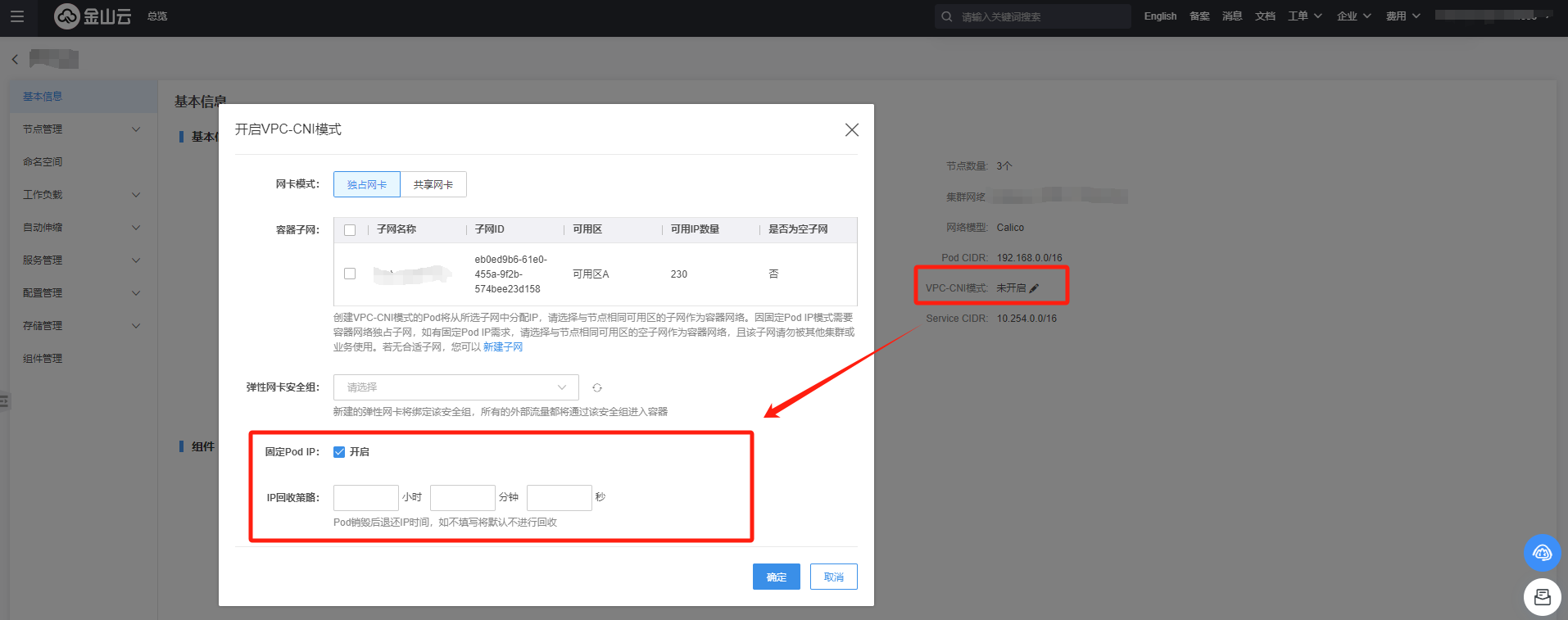Click the hamburger menu icon in top bar
1568x620 pixels.
(17, 16)
